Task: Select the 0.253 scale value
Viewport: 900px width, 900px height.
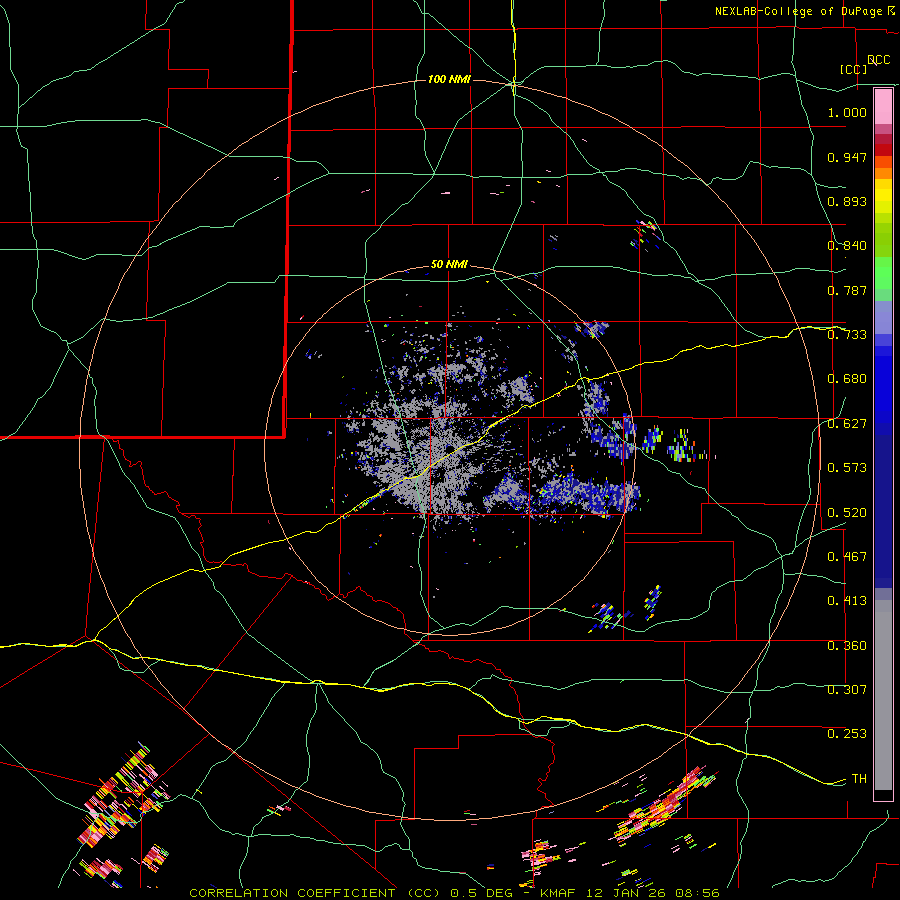Action: [x=847, y=734]
